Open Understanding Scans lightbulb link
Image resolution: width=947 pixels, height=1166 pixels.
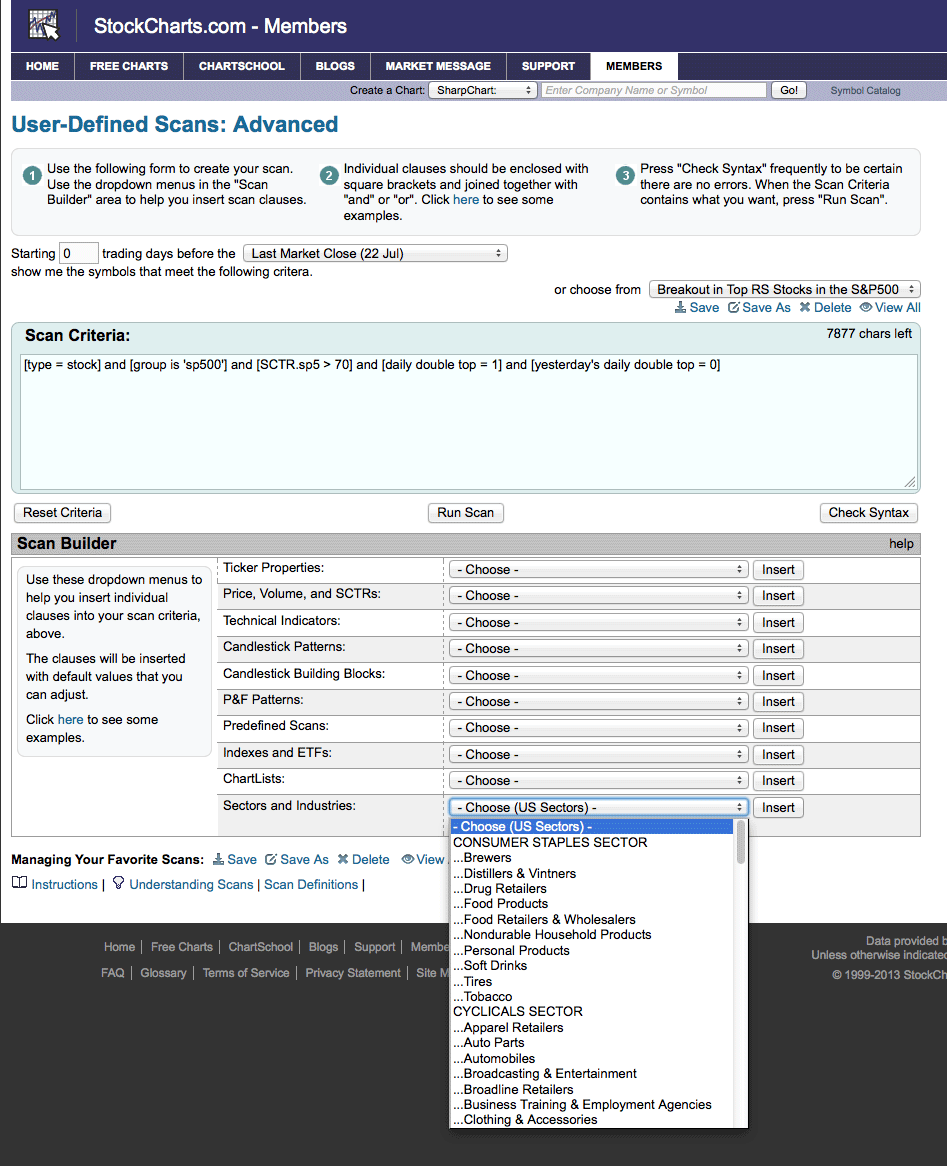coord(183,884)
